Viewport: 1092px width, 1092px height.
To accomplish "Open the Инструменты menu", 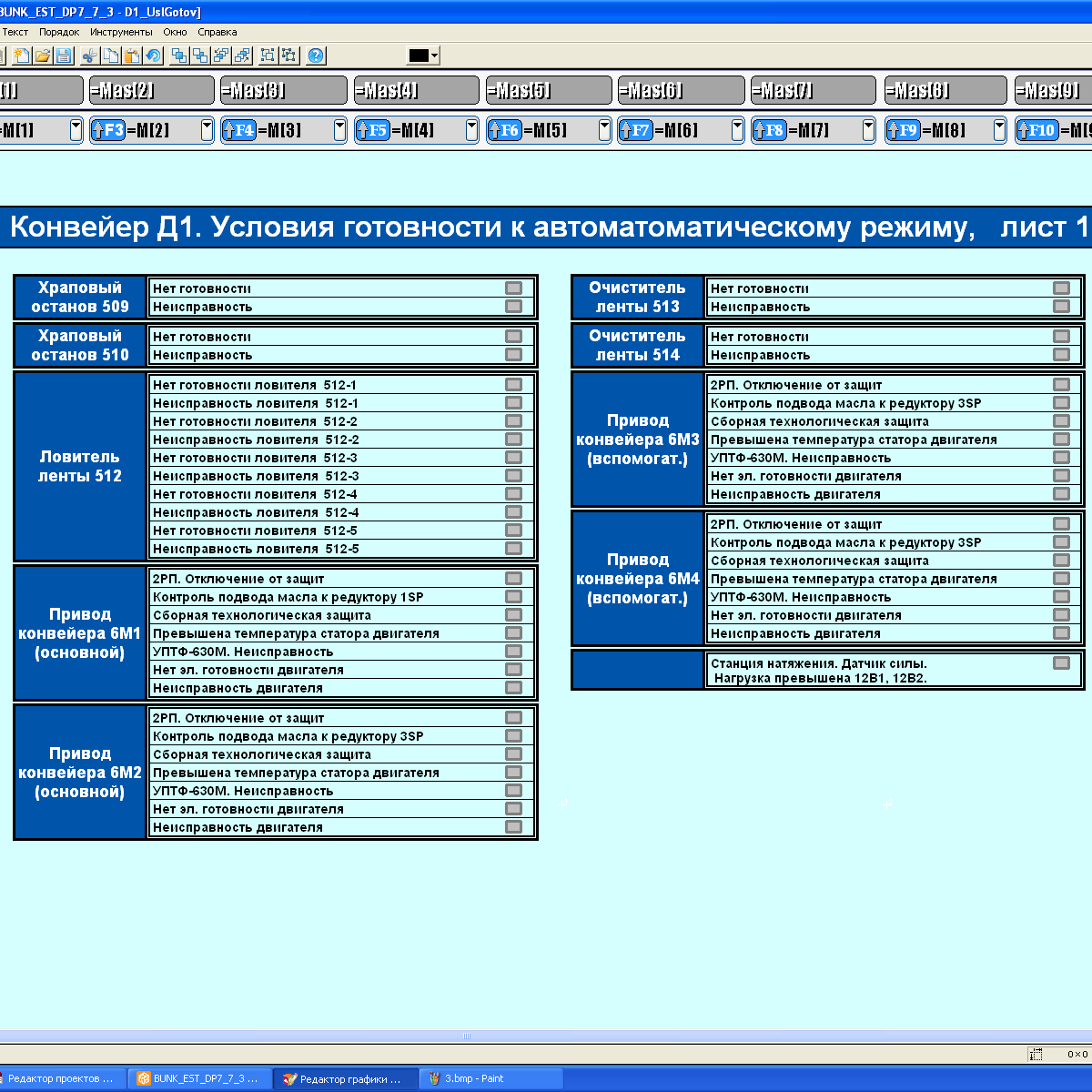I will [x=121, y=32].
